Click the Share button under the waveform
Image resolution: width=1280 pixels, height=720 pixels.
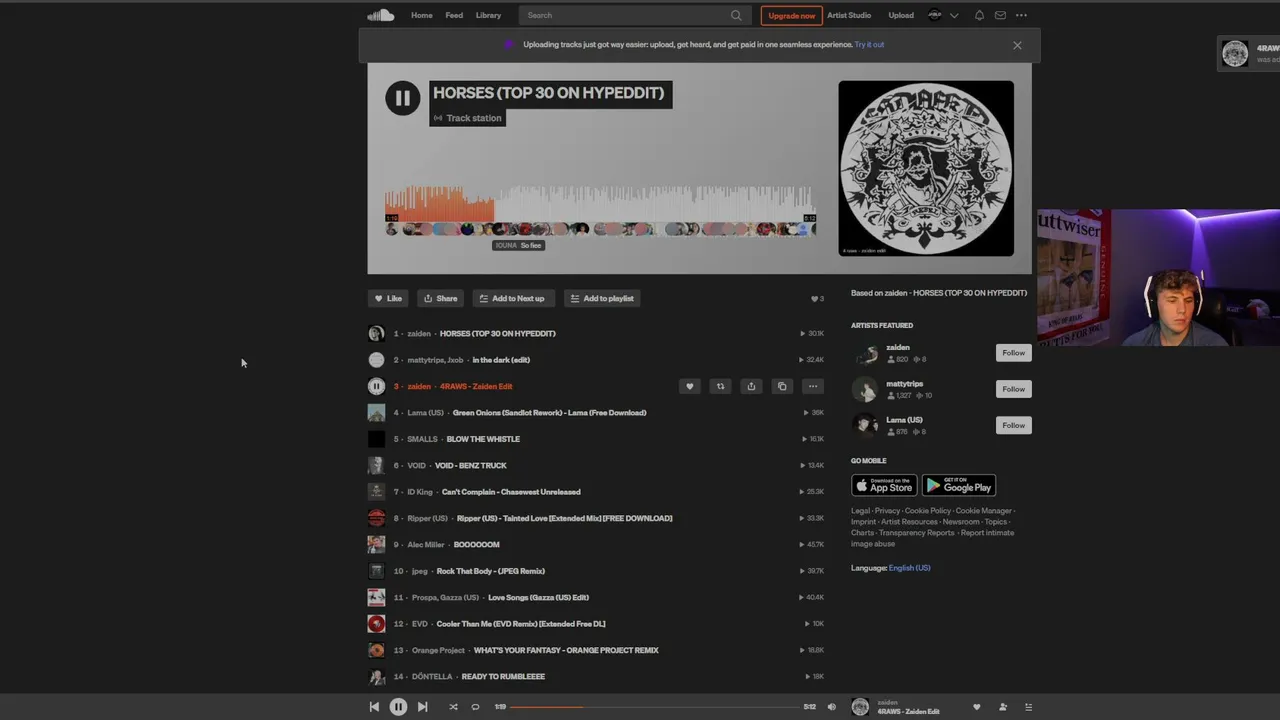coord(440,298)
